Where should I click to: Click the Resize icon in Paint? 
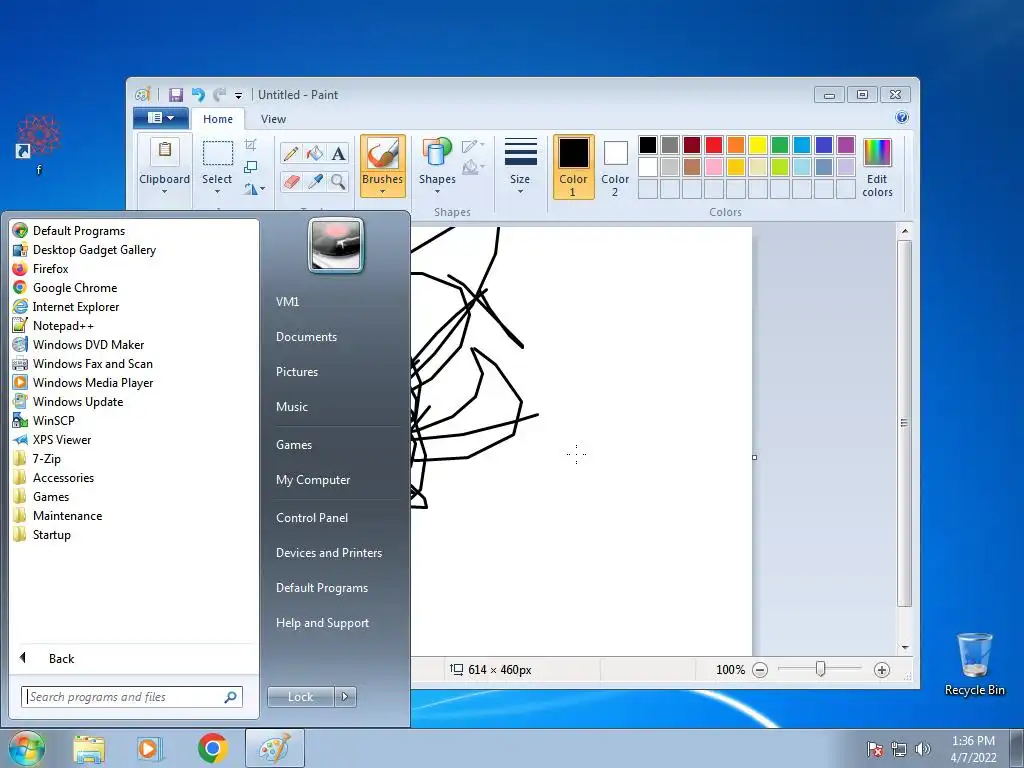click(250, 167)
